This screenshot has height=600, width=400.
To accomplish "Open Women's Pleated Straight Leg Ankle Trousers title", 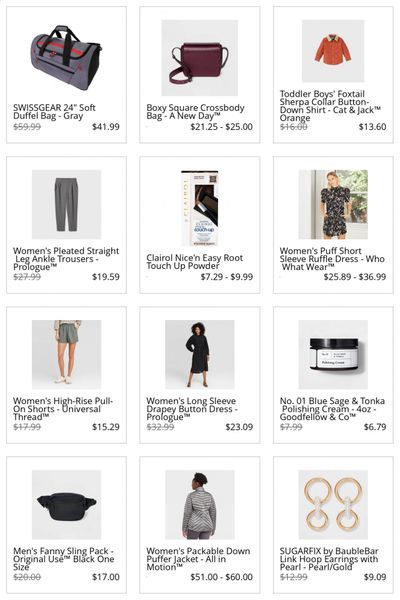I will [x=66, y=259].
